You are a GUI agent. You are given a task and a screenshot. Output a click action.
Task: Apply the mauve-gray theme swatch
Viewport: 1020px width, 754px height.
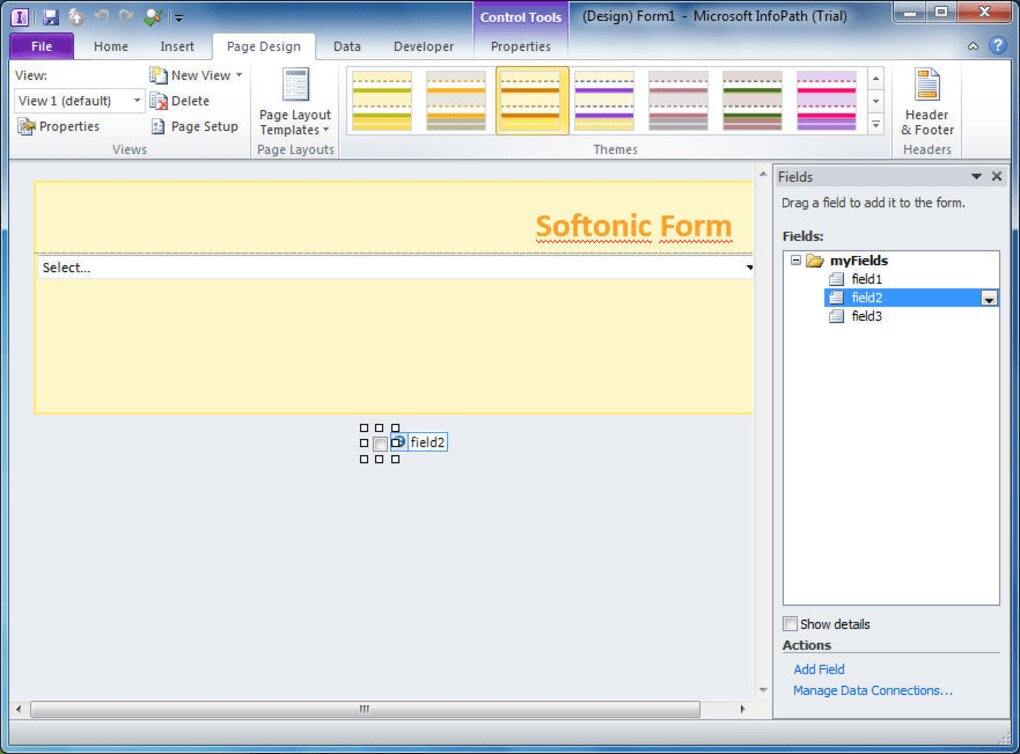point(678,100)
